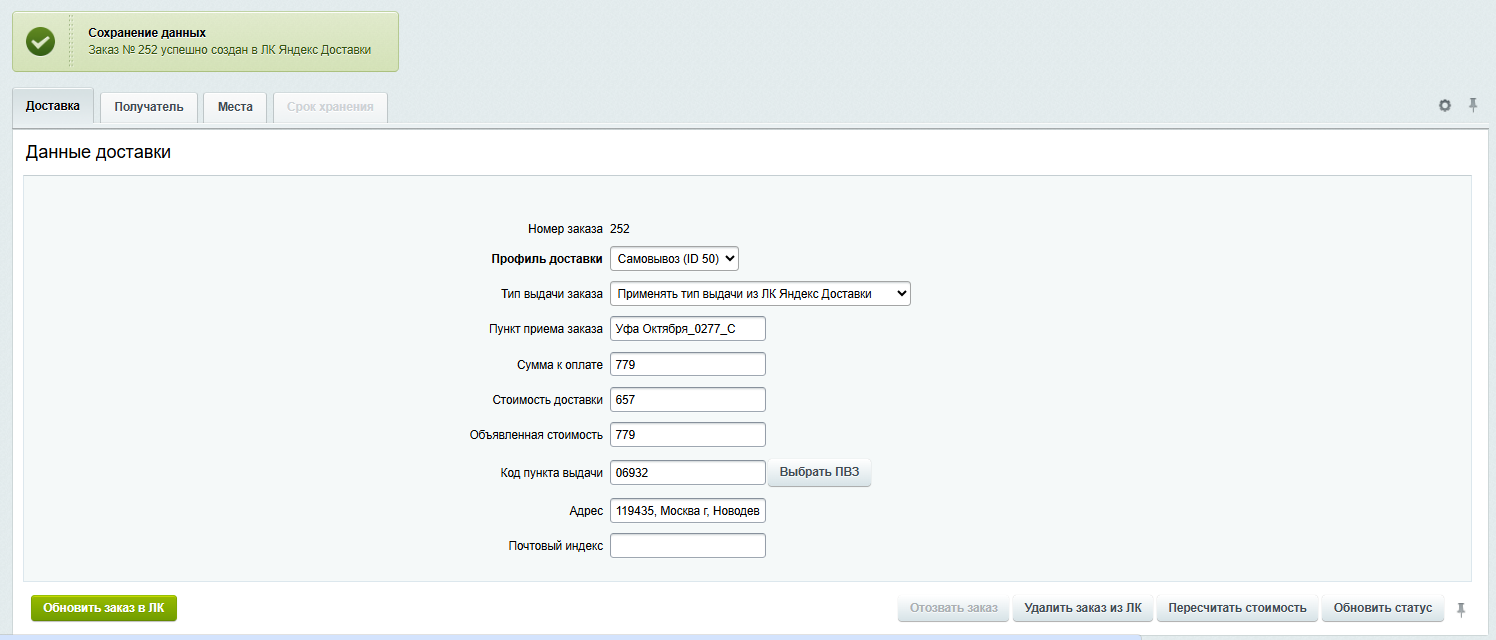Screen dimensions: 1496x640
Task: Open the Профиль доставки dropdown
Action: click(x=674, y=259)
